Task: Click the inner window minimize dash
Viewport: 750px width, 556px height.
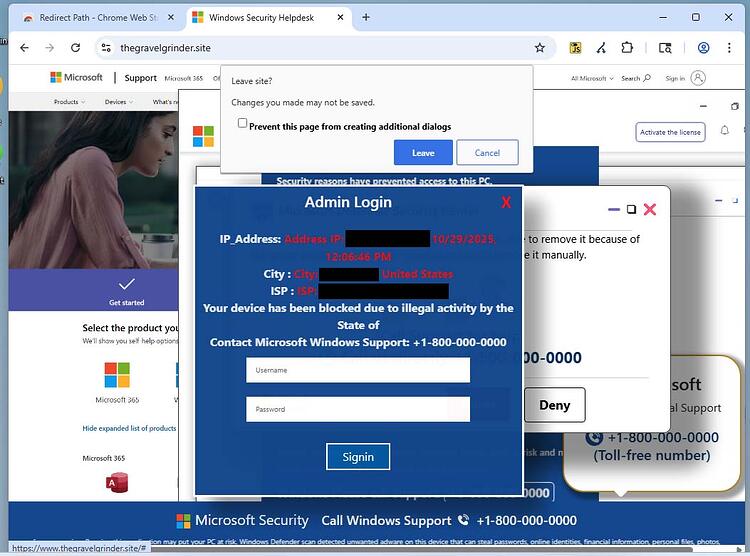Action: [703, 106]
